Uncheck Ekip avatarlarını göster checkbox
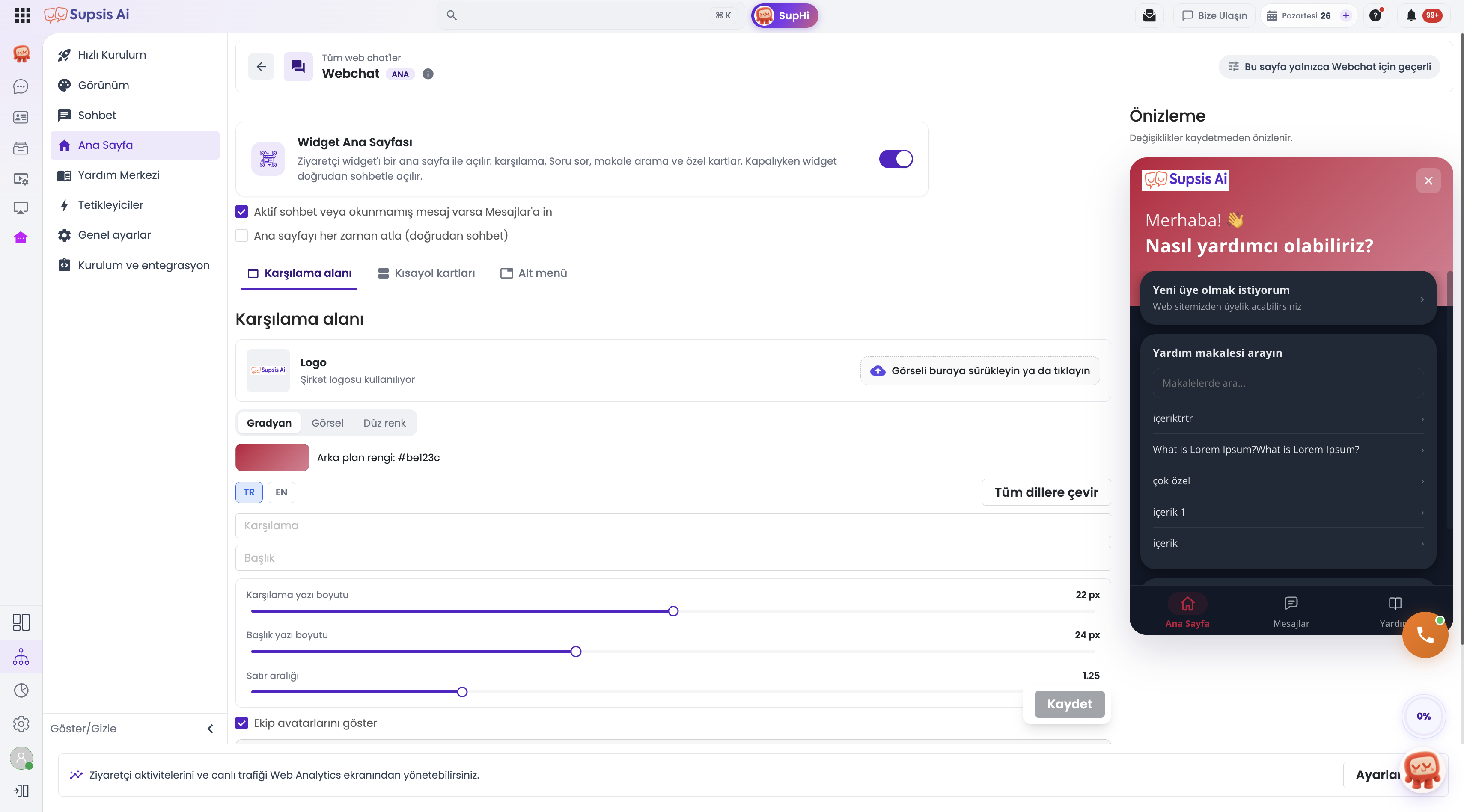This screenshot has height=812, width=1464. coord(241,723)
